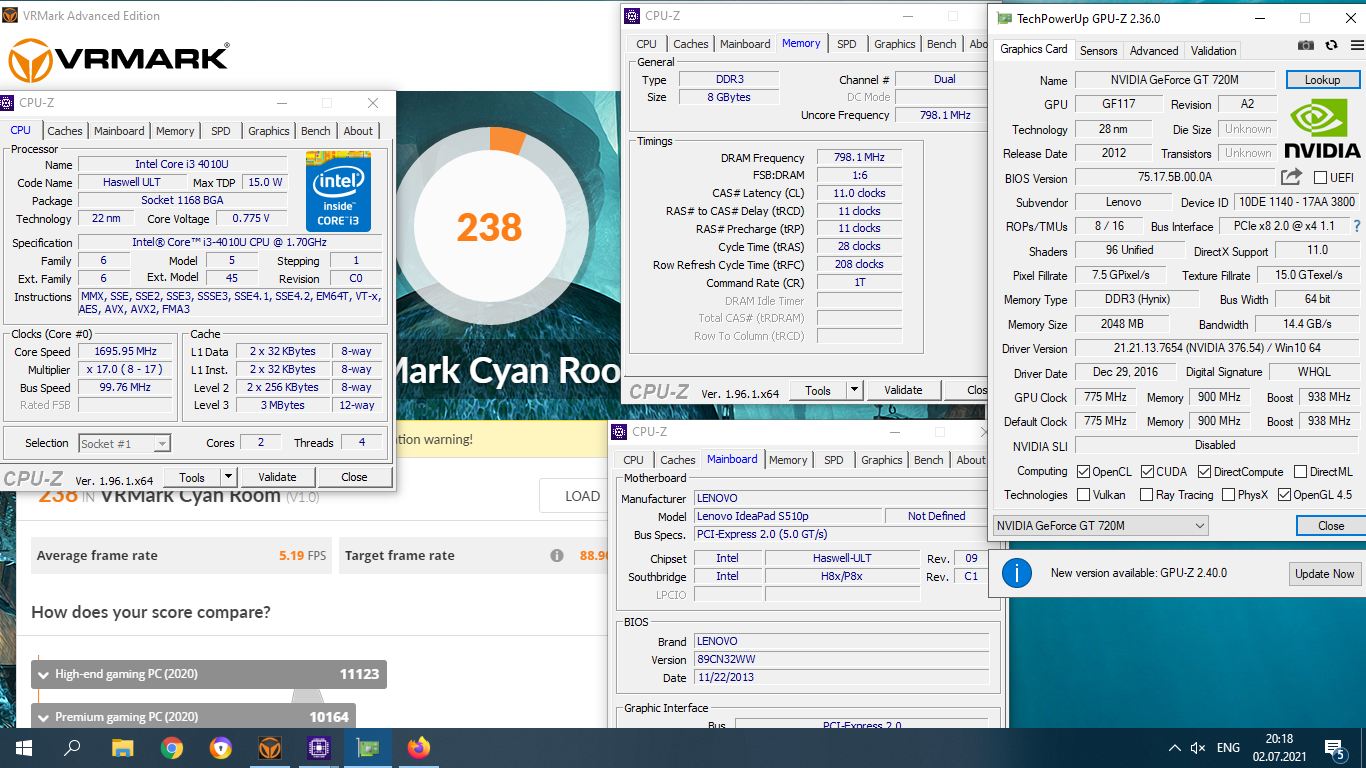Open the GPU selection dropdown in GPU-Z
Image resolution: width=1366 pixels, height=768 pixels.
[1101, 525]
